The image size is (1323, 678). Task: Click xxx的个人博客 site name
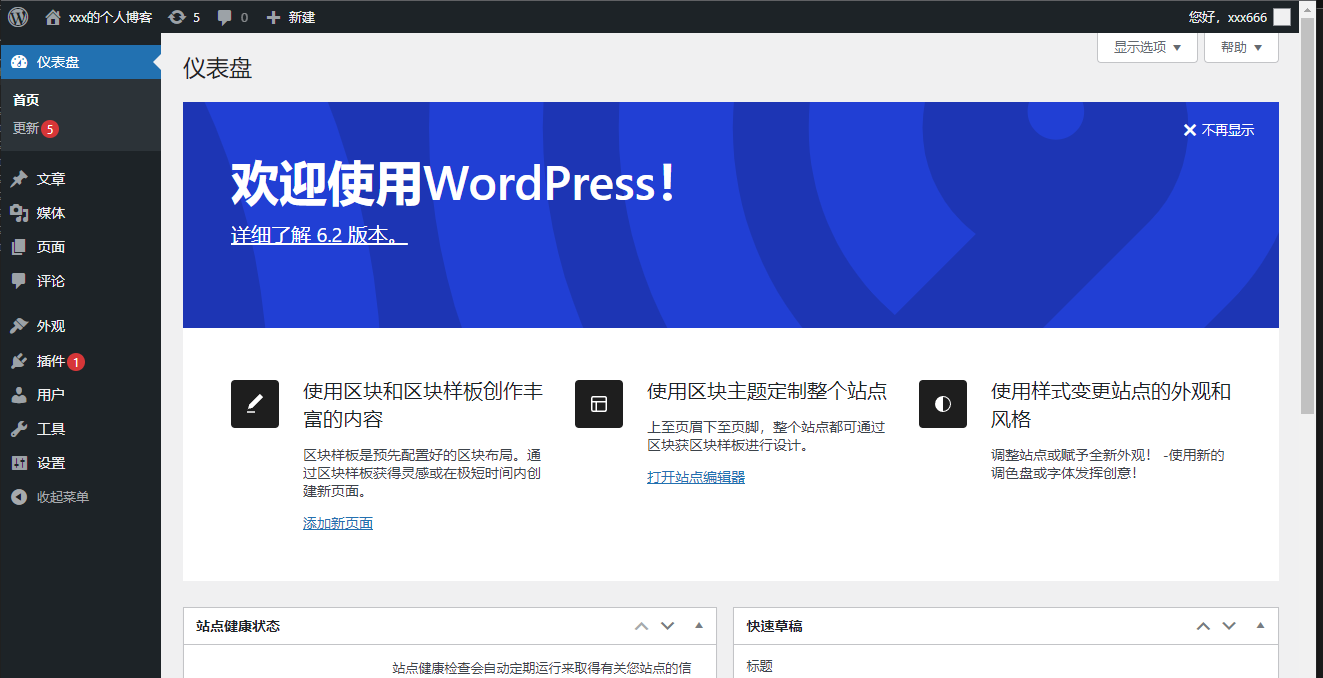coord(110,17)
